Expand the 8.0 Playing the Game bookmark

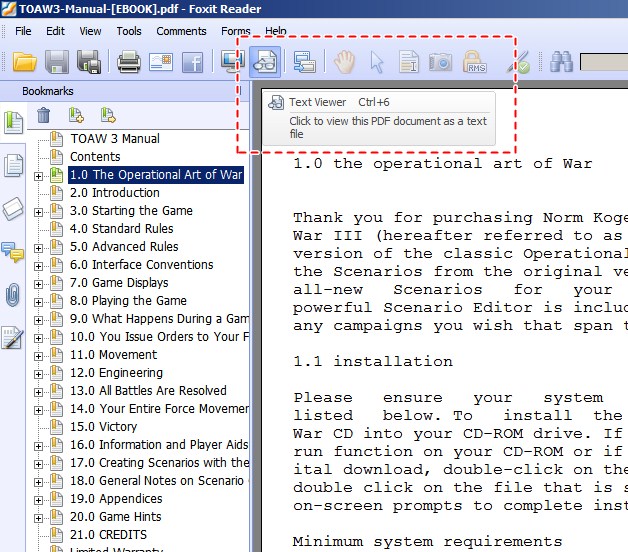[38, 302]
